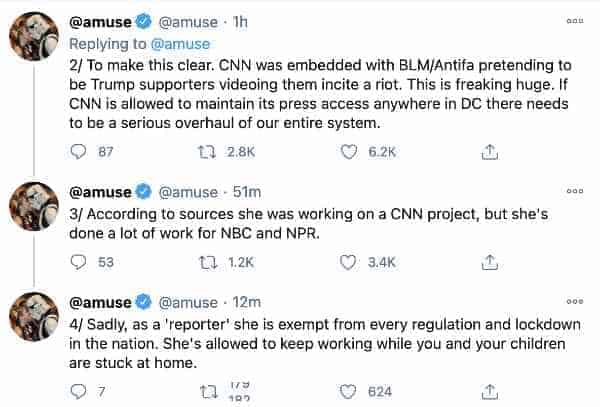Like the tweet with 624 likes
The height and width of the screenshot is (407, 600).
pyautogui.click(x=348, y=392)
